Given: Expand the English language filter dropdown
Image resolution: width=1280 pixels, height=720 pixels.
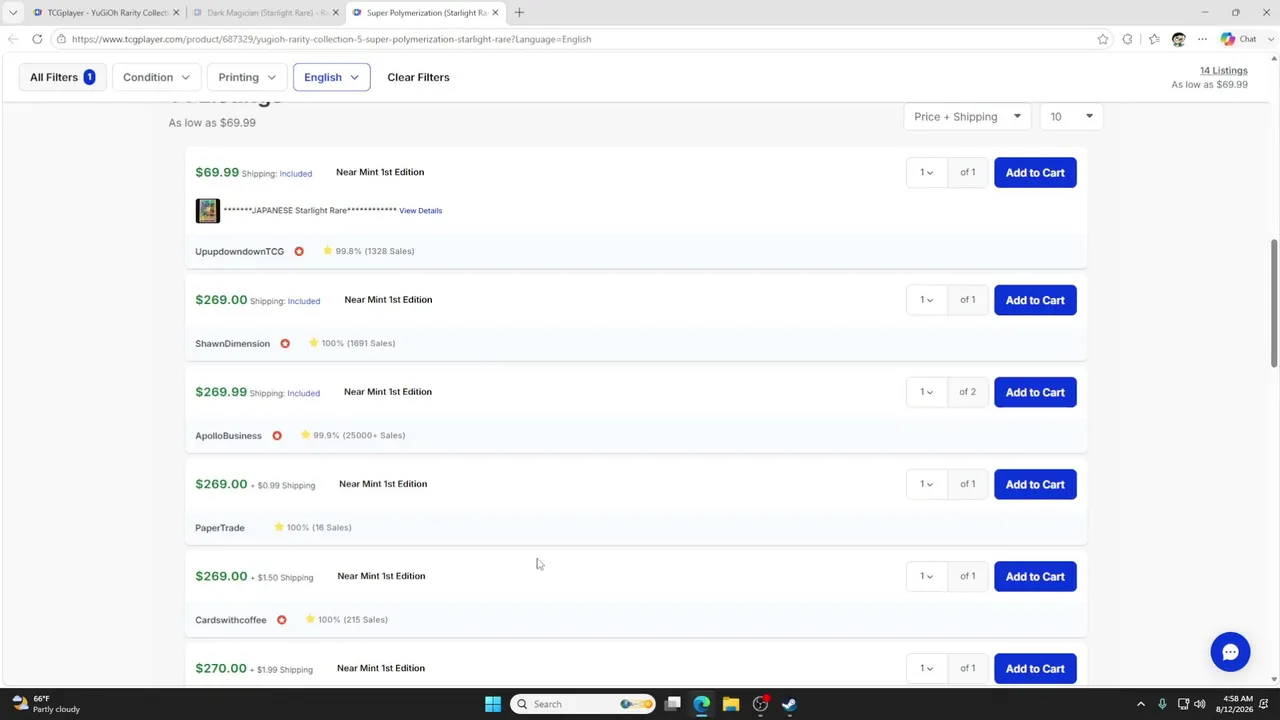Looking at the screenshot, I should [x=331, y=77].
